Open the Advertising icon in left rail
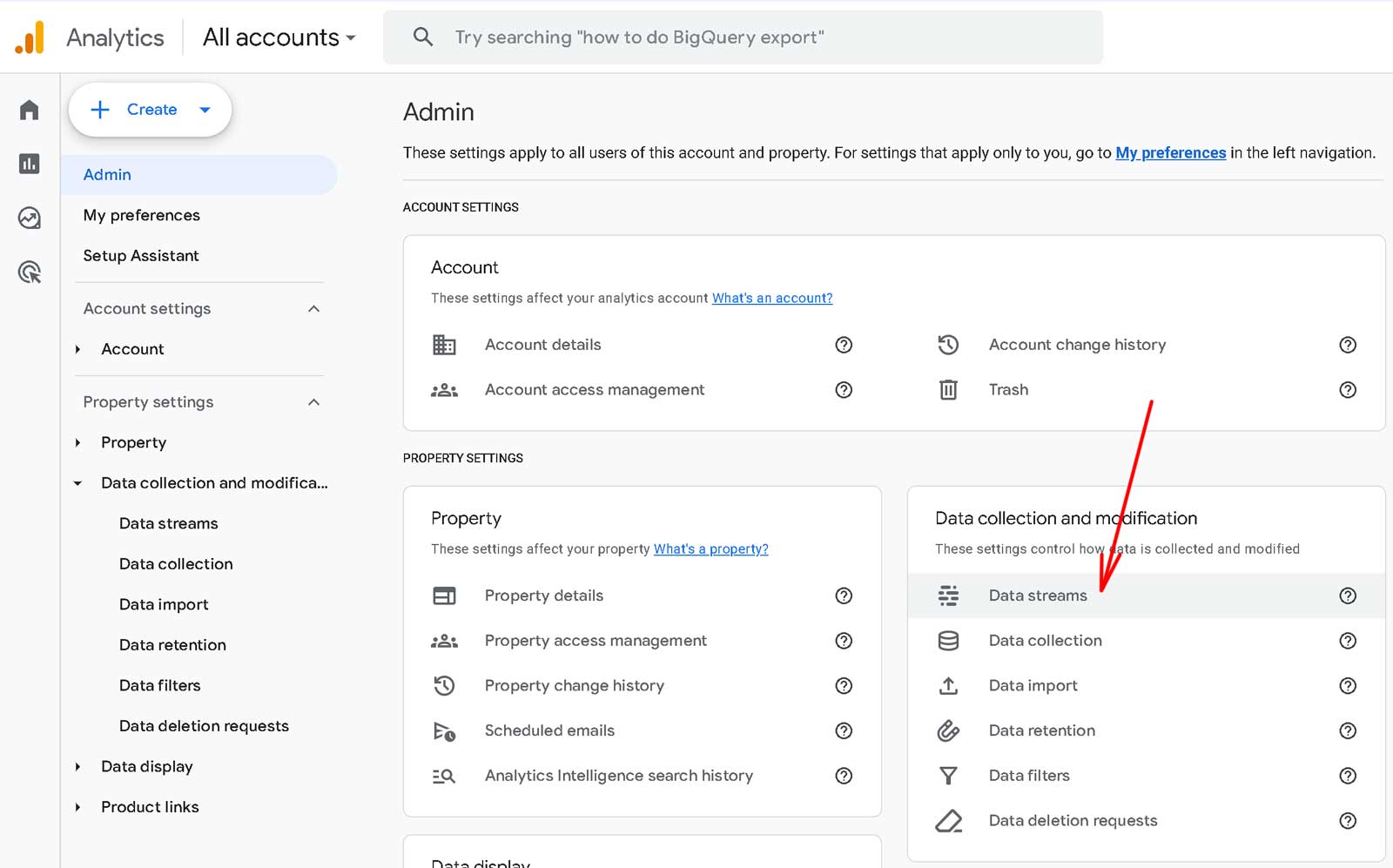The image size is (1393, 868). point(30,273)
